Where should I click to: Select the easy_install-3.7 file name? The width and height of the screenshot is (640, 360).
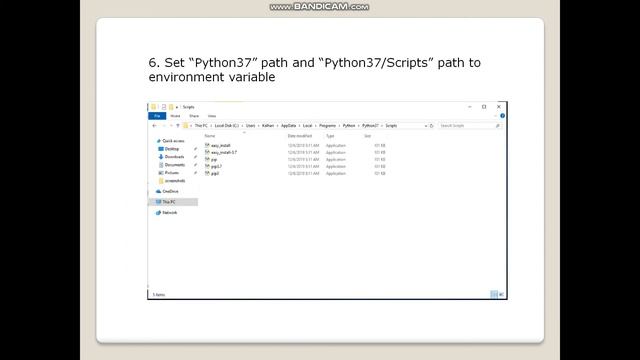click(224, 152)
